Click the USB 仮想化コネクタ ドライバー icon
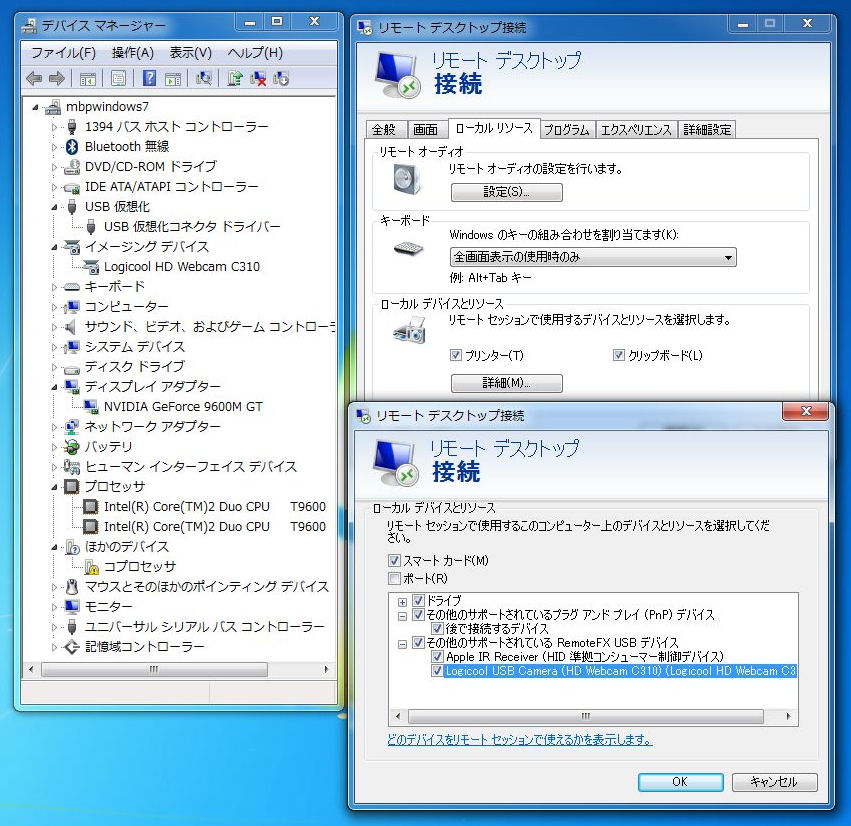 [91, 226]
